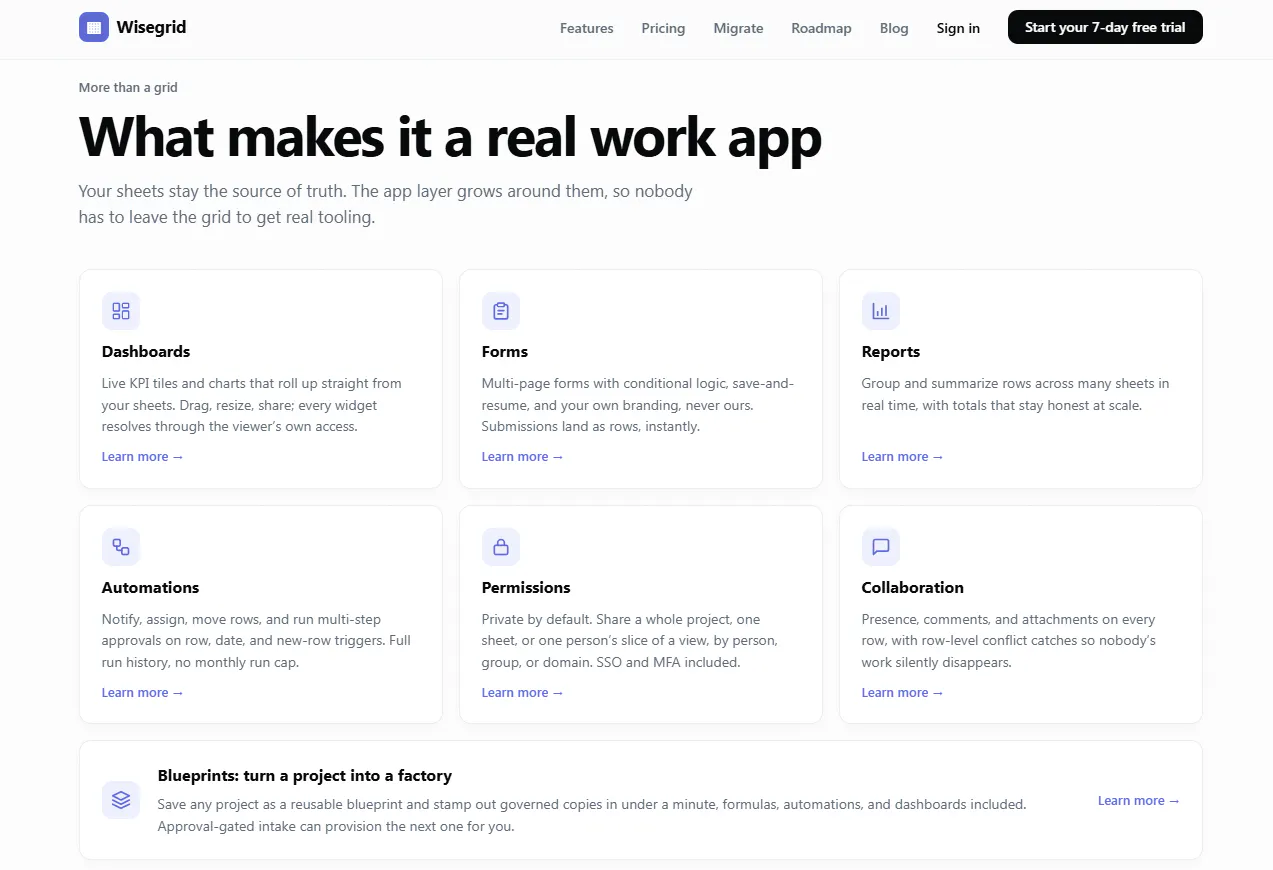Open the Blog nav link

coord(894,28)
